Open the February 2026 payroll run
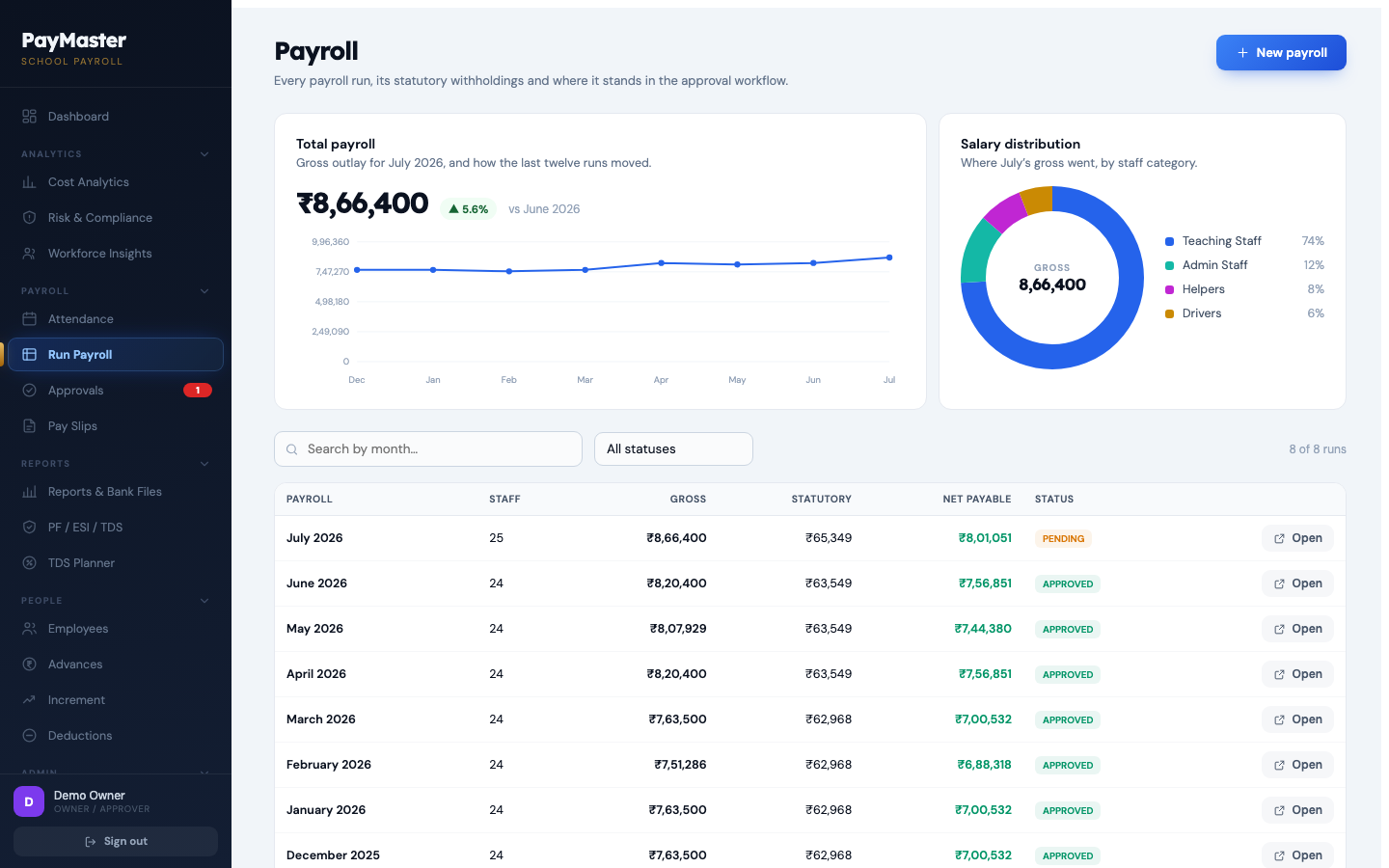 [1297, 765]
